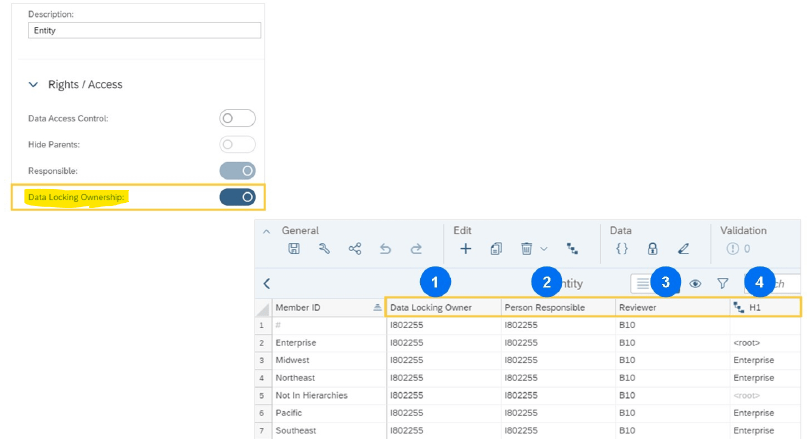Click the Delete trash icon
Viewport: 809px width, 439px height.
526,249
